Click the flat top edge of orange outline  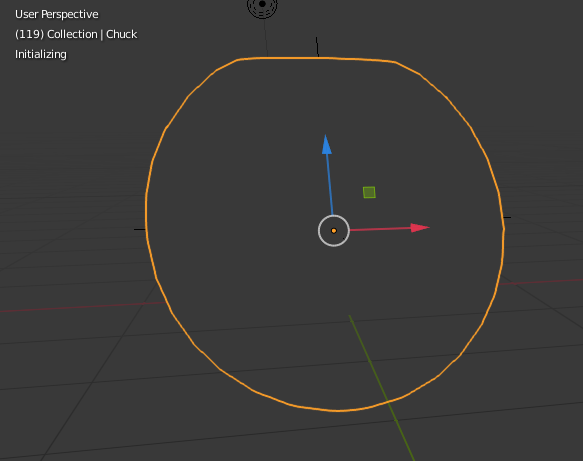(316, 58)
